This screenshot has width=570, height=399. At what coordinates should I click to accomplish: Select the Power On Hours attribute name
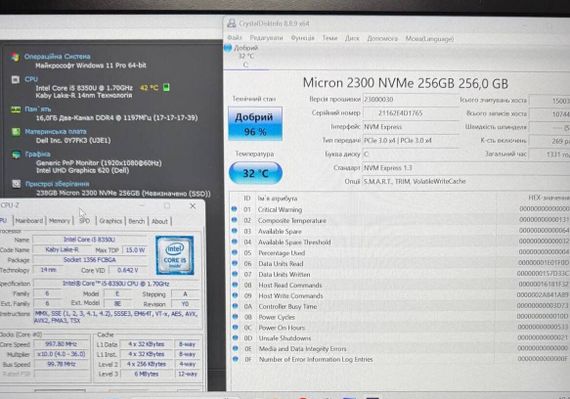pyautogui.click(x=282, y=328)
